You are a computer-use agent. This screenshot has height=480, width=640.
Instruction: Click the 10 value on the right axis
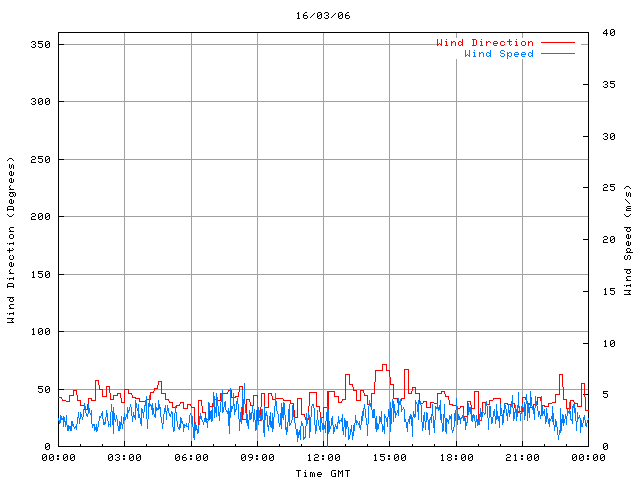pos(609,344)
